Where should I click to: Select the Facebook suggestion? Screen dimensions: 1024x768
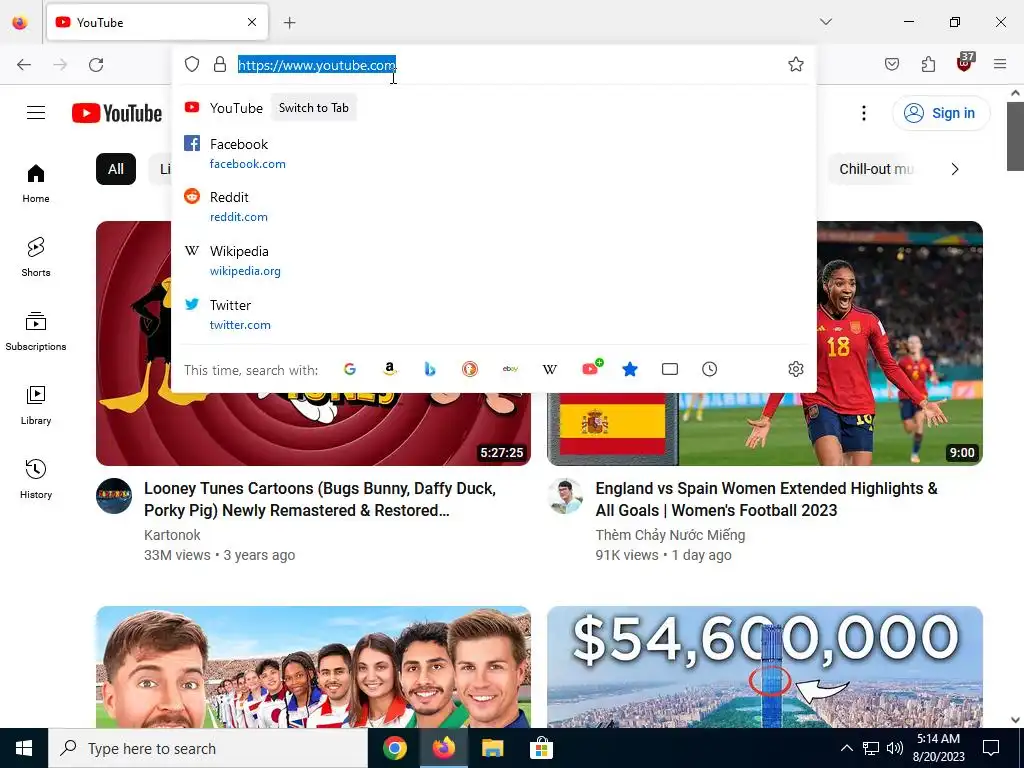point(494,153)
